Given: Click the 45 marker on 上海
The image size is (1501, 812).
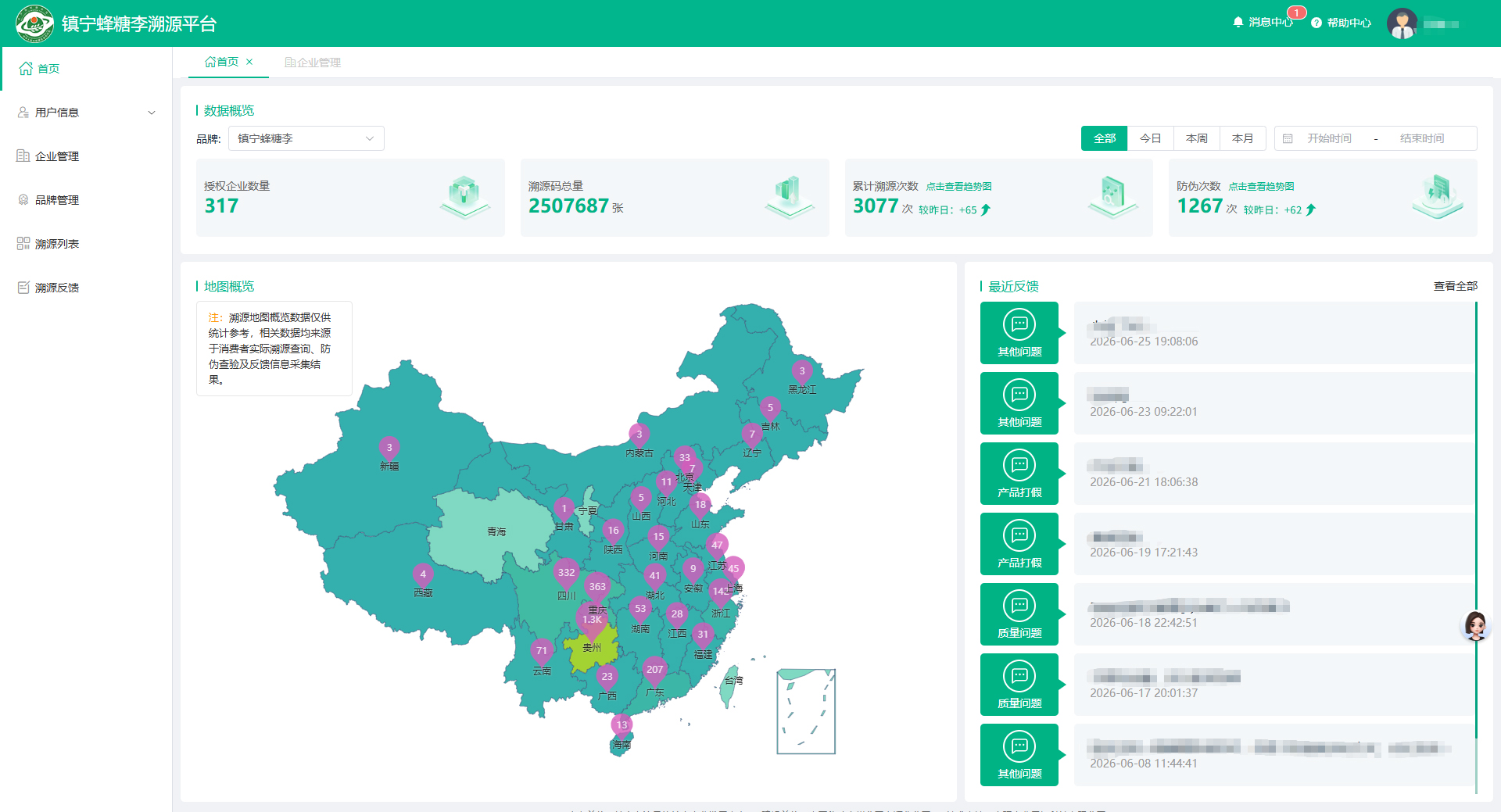Looking at the screenshot, I should pos(733,570).
